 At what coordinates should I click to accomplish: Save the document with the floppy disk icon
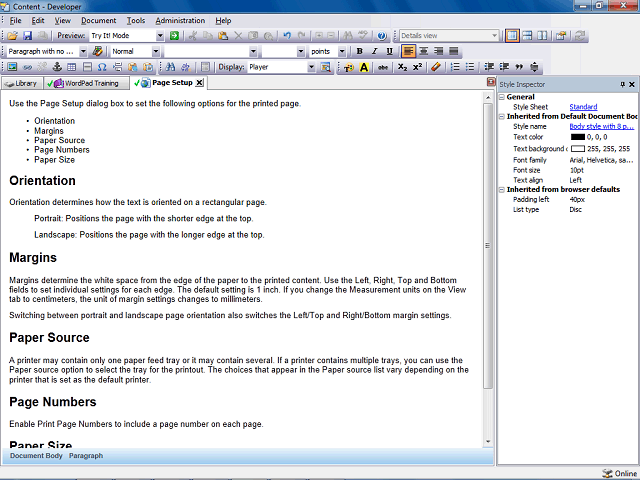click(27, 36)
